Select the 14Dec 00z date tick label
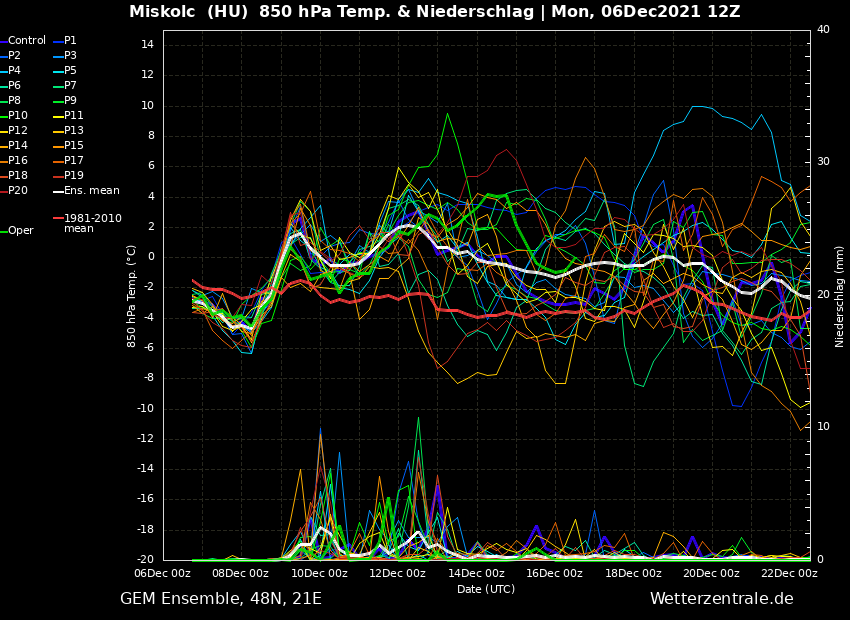850x620 pixels. [476, 574]
